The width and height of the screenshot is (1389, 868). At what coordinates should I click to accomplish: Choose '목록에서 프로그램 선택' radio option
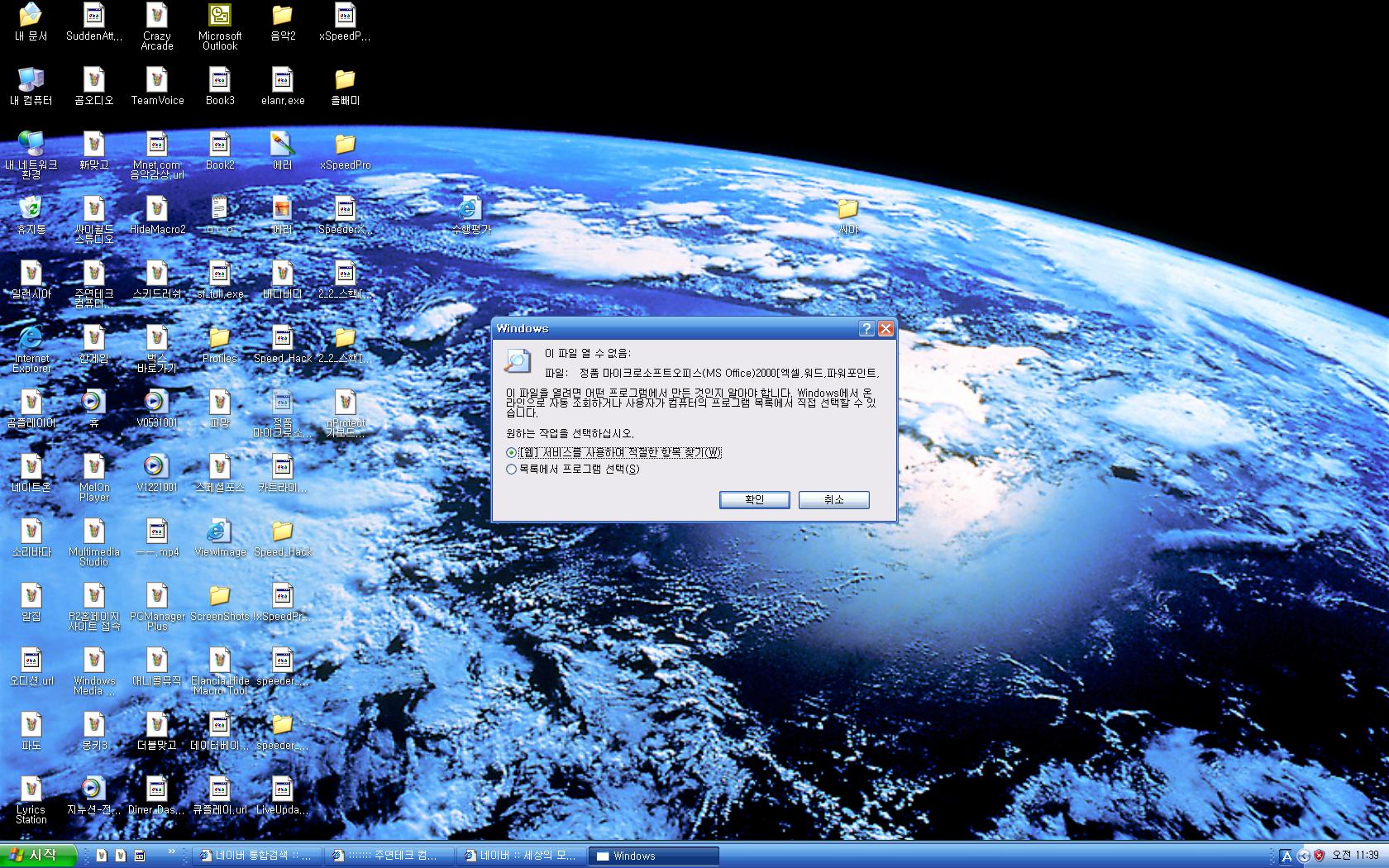[573, 469]
